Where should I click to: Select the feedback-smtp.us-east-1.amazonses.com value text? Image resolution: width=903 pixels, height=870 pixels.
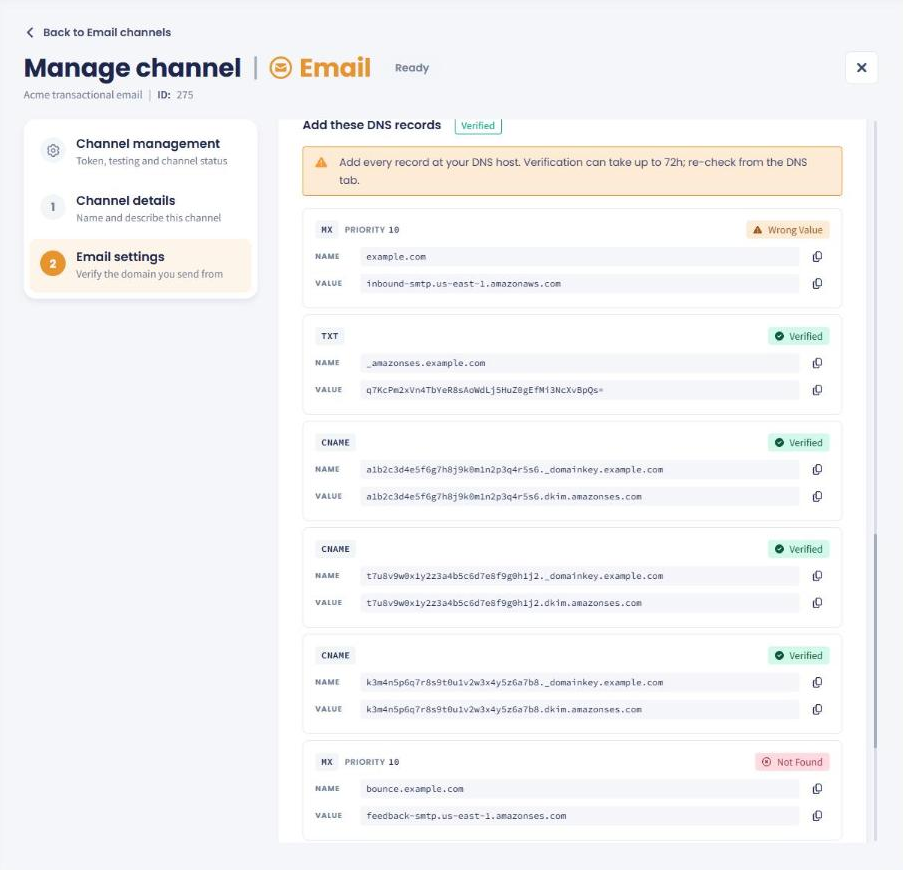coord(466,816)
